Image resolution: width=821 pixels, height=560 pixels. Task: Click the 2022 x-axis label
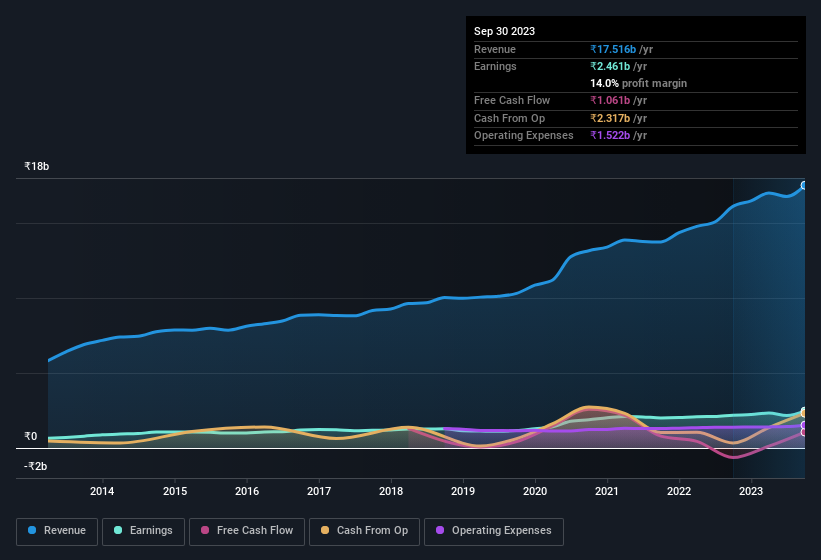coord(679,491)
